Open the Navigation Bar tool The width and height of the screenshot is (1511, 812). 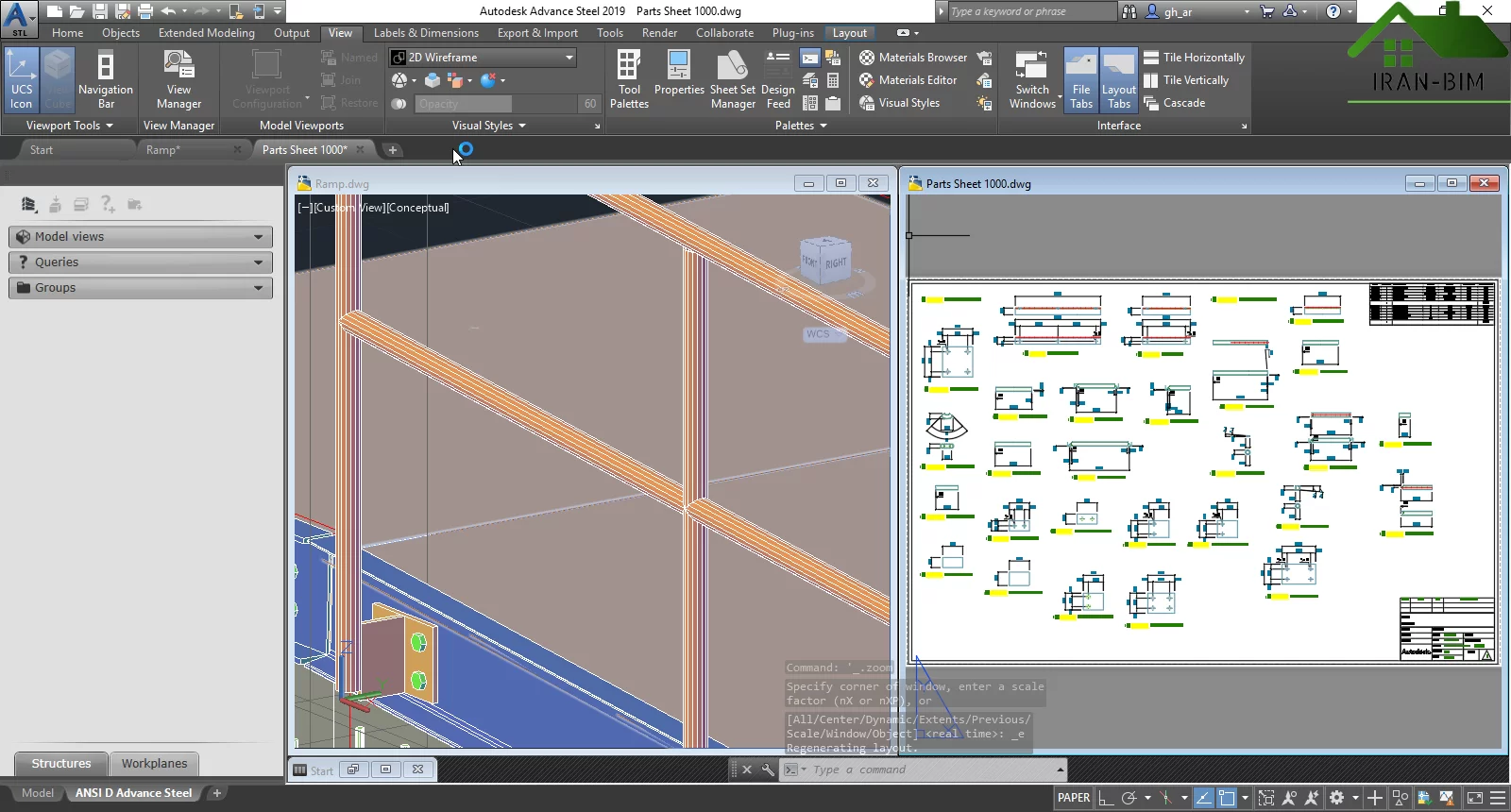coord(106,79)
